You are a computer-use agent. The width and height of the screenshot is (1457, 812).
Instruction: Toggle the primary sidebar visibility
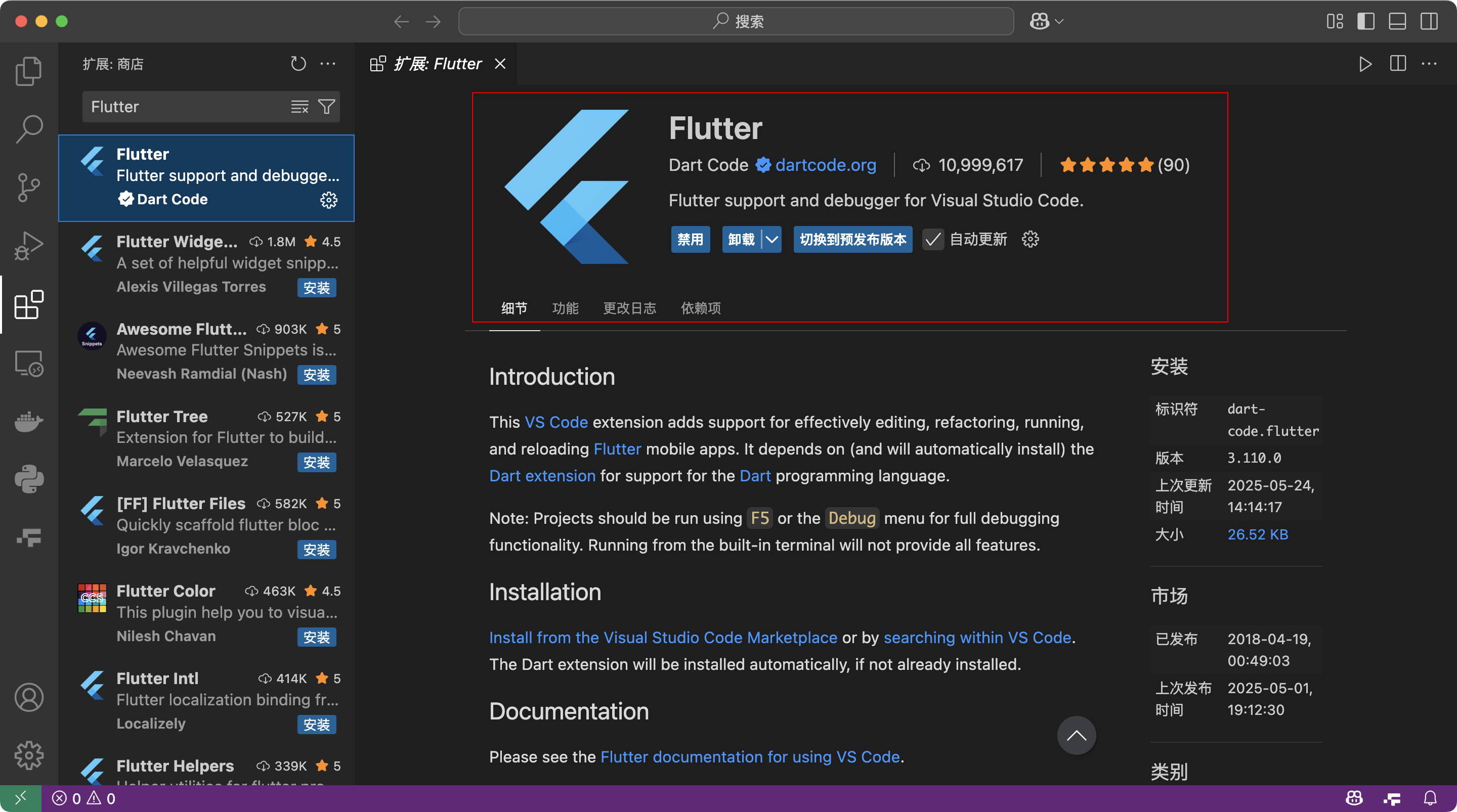point(1366,21)
